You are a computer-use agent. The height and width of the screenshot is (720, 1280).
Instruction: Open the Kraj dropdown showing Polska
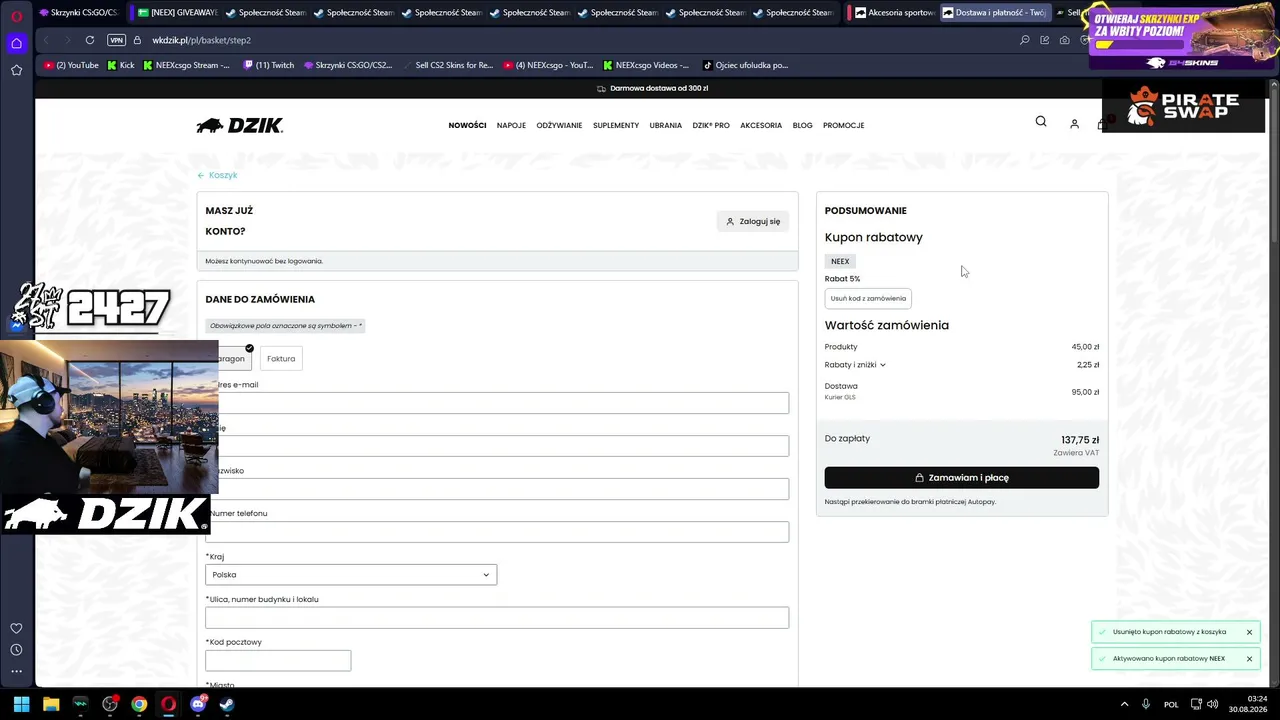coord(351,575)
